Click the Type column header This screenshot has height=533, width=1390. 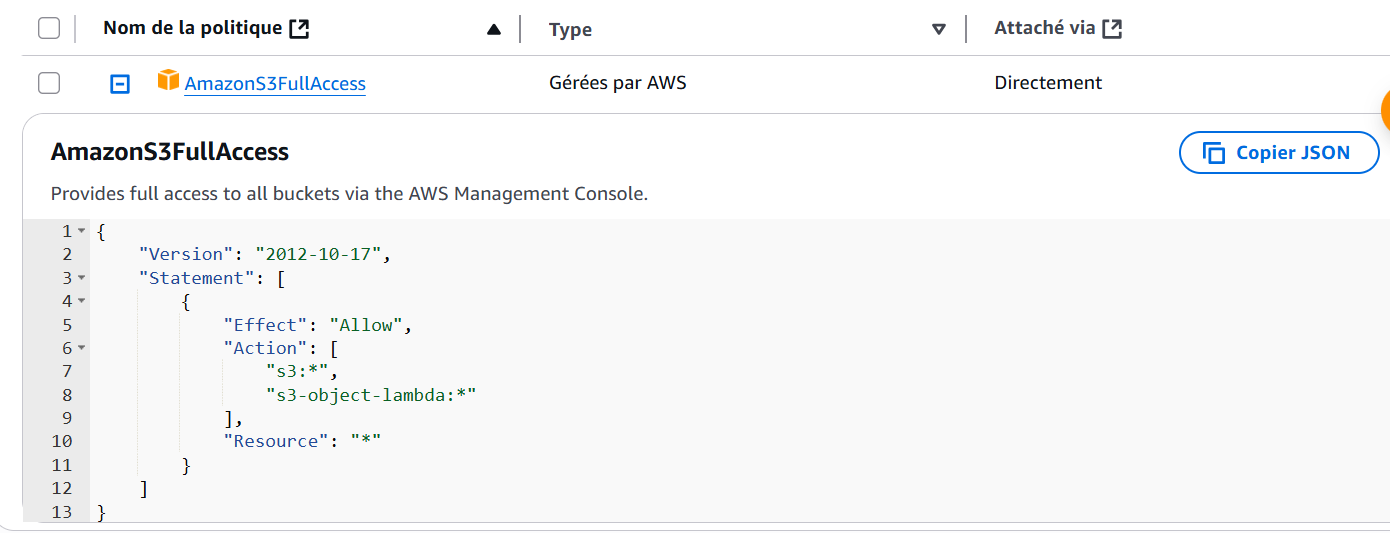click(570, 30)
